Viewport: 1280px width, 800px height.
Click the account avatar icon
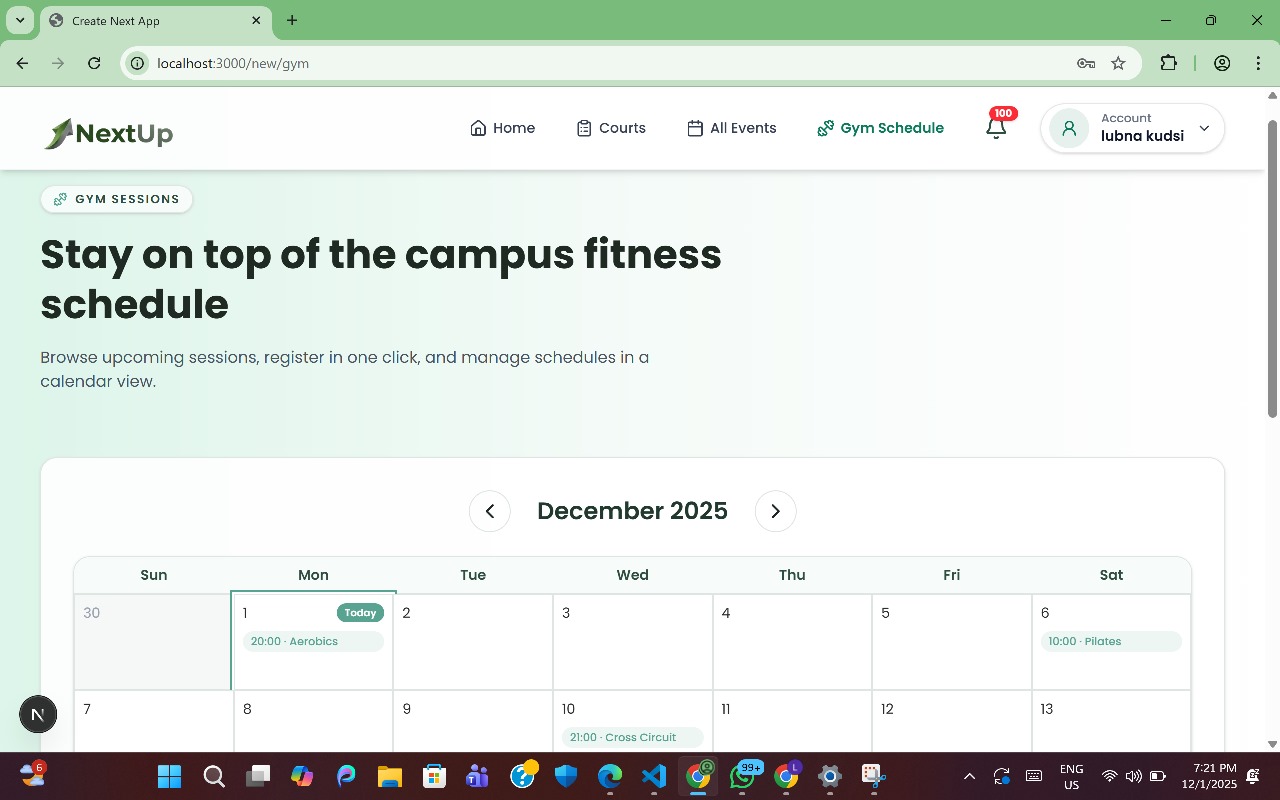click(x=1069, y=128)
